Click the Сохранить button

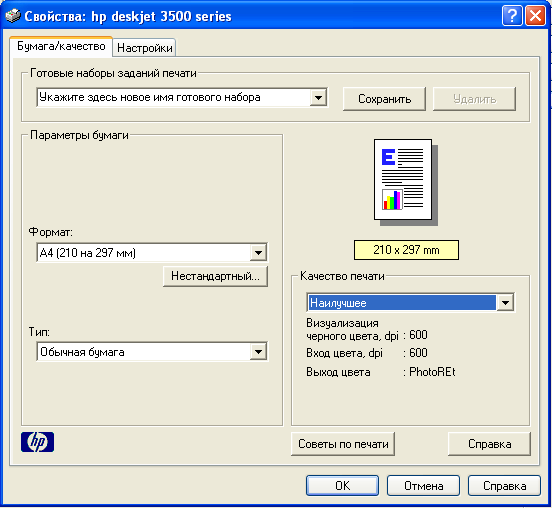pyautogui.click(x=384, y=99)
